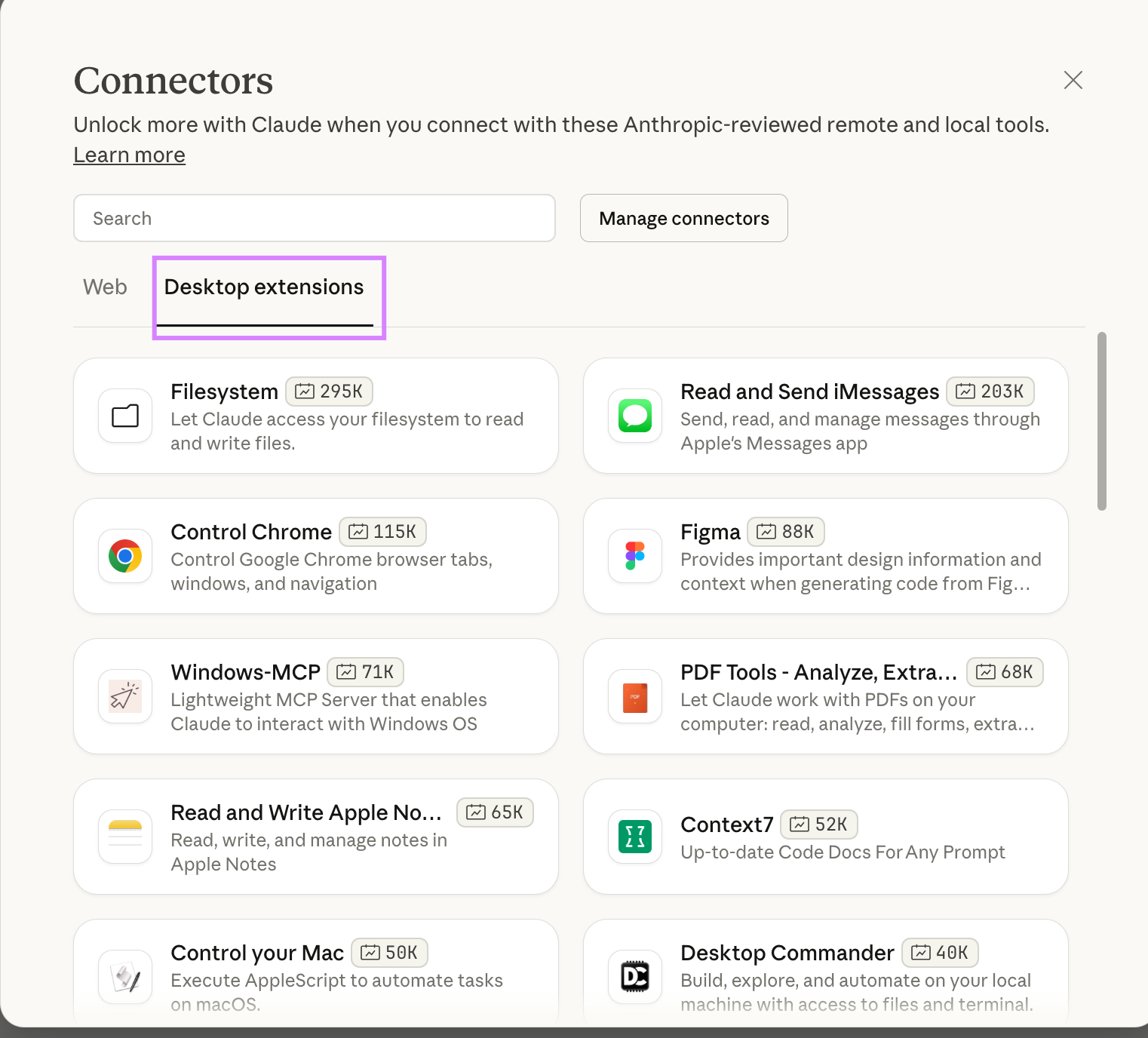Click the Figma logo icon

635,556
